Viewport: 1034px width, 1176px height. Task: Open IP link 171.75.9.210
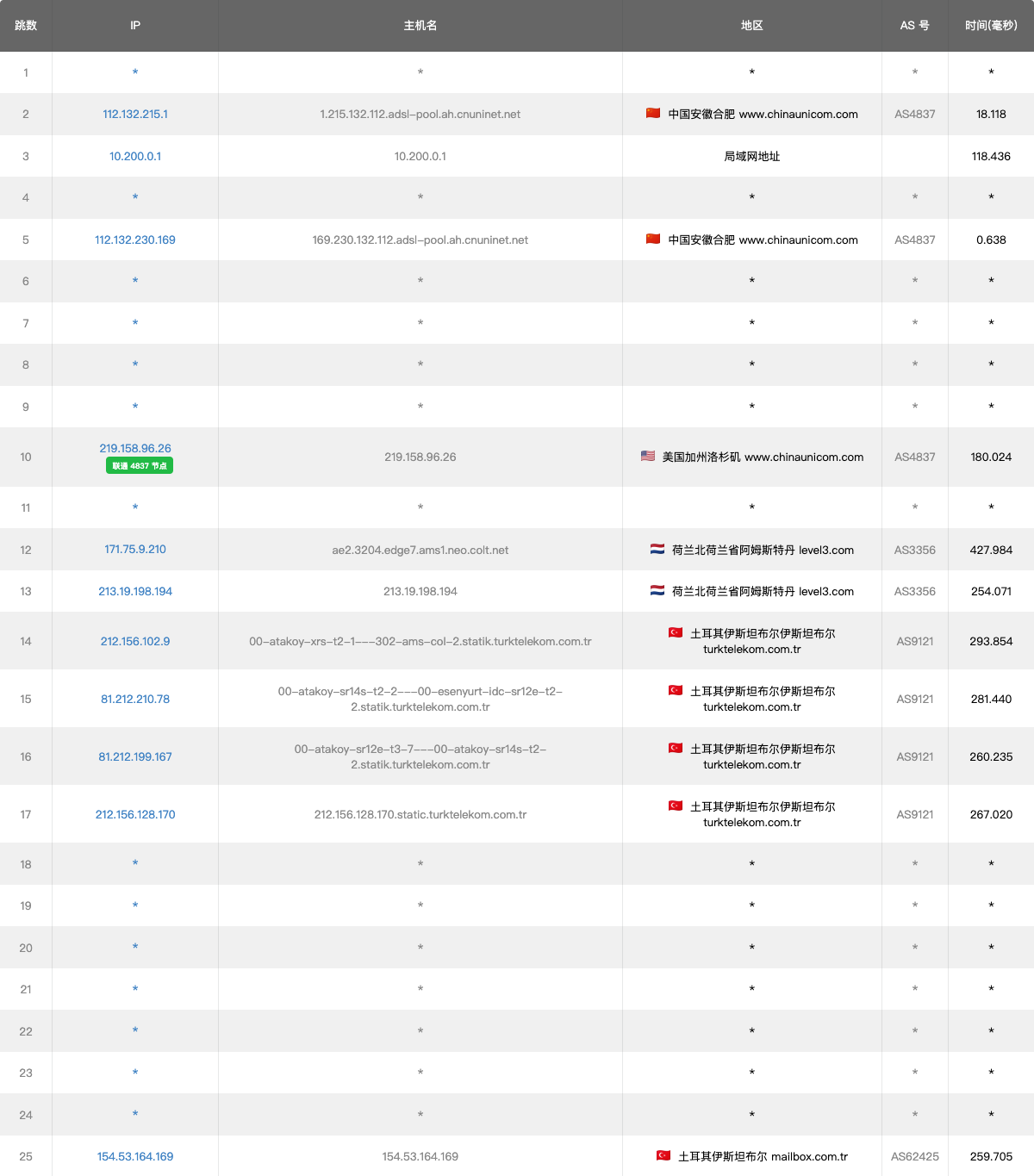coord(135,549)
